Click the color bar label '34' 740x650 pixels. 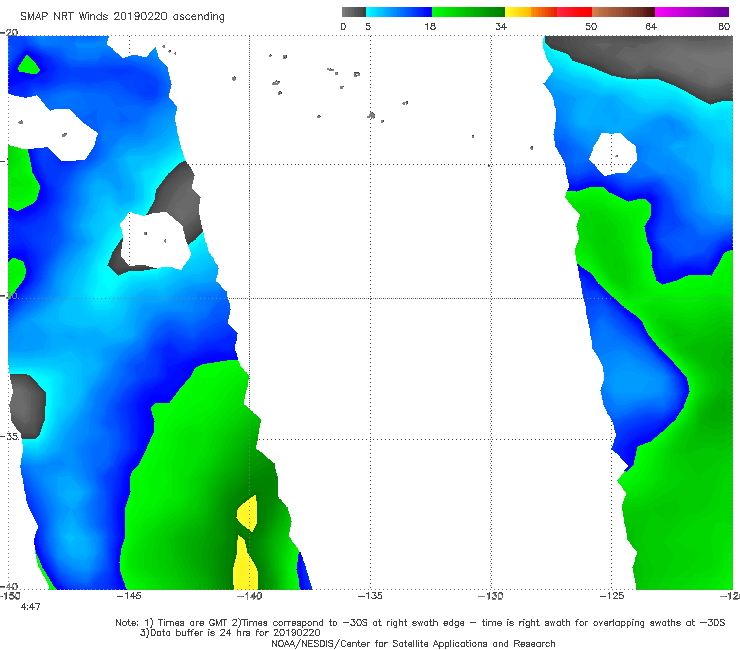[501, 26]
